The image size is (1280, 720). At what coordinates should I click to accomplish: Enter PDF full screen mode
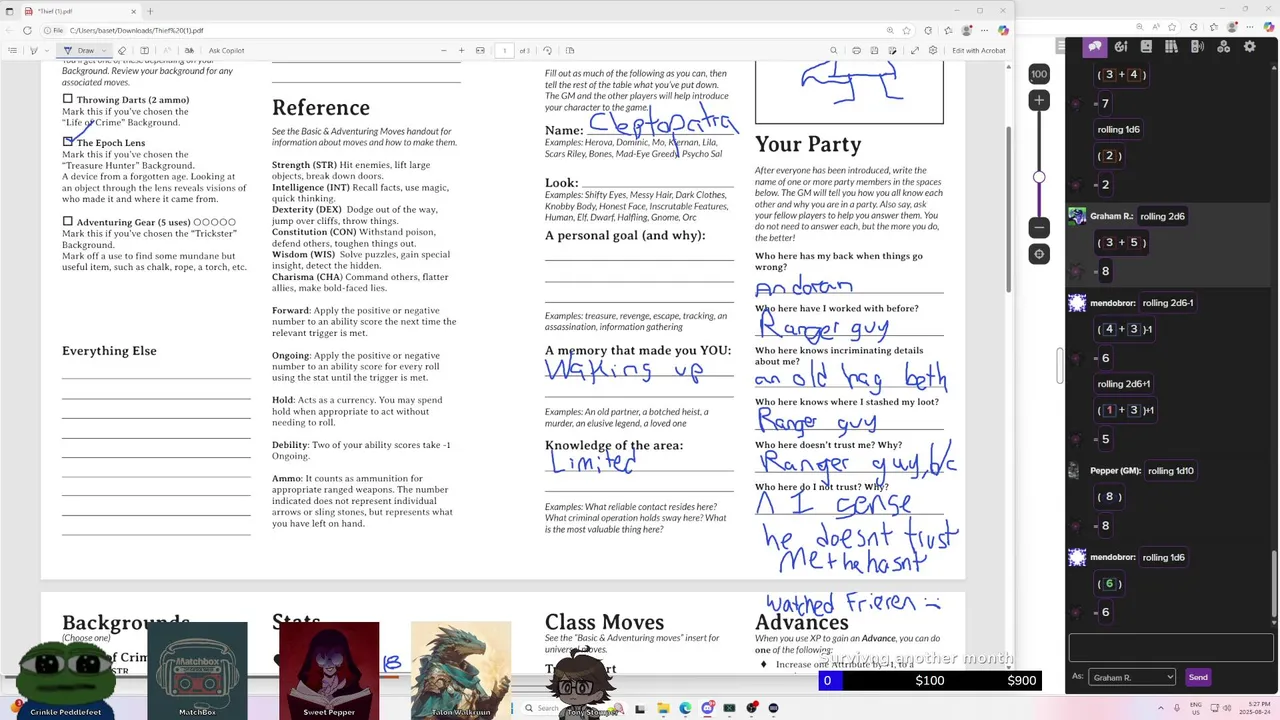915,50
